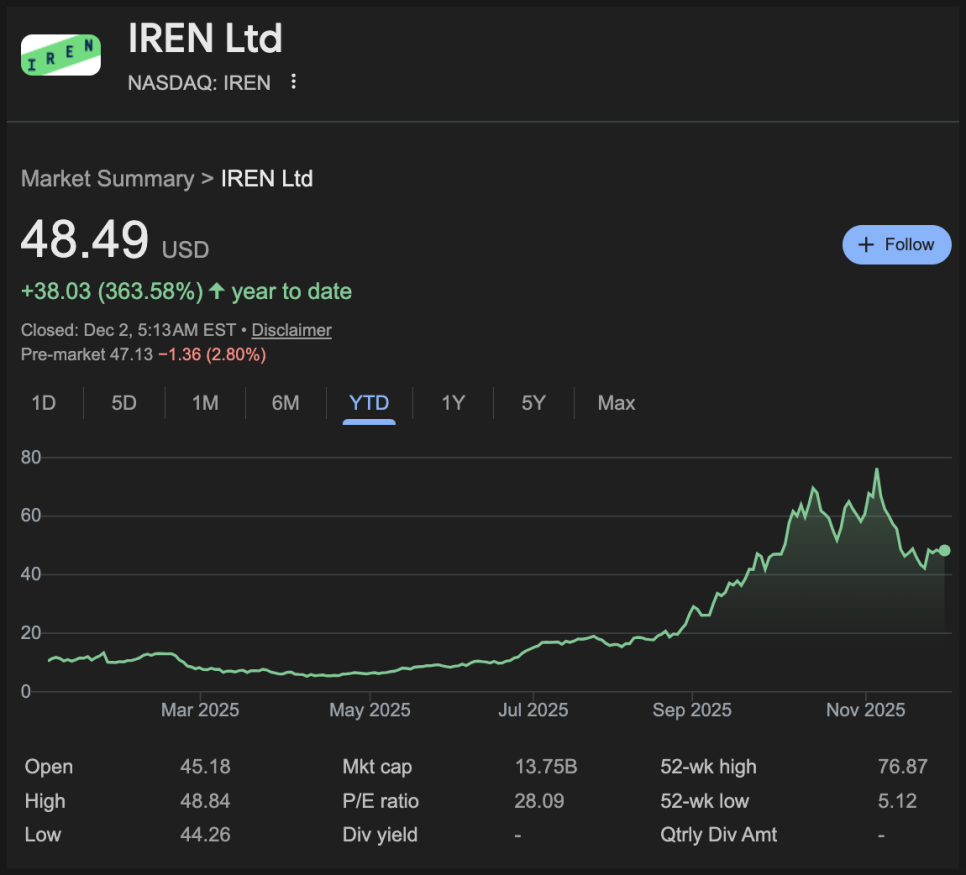Image resolution: width=966 pixels, height=875 pixels.
Task: Go to Market Summary breadcrumb
Action: point(107,179)
